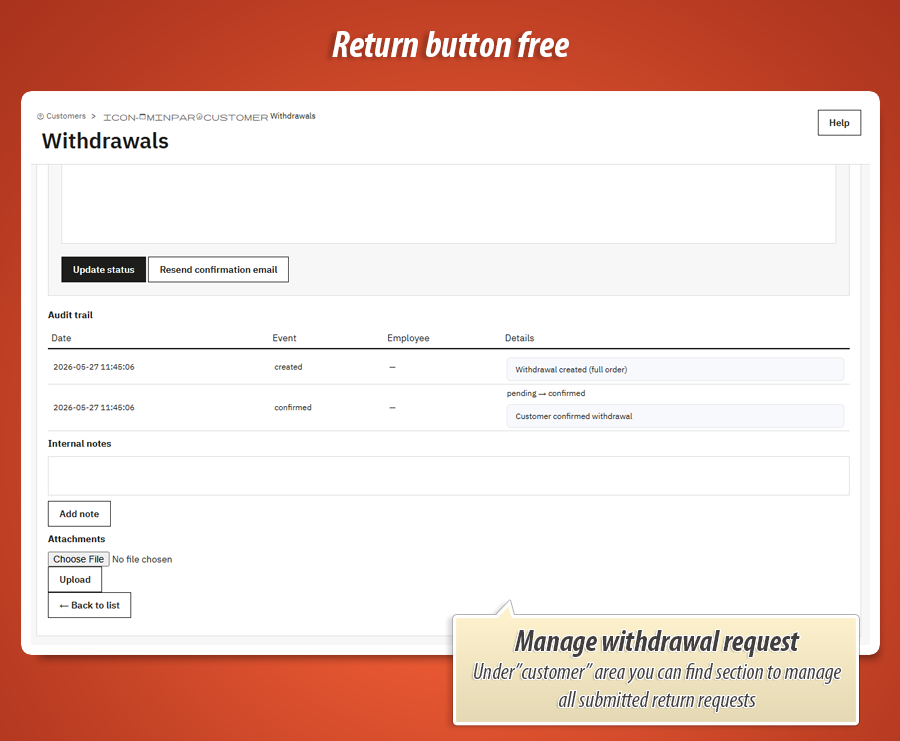Click date in the confirmed event row
Screen dimensions: 900x741
94,408
